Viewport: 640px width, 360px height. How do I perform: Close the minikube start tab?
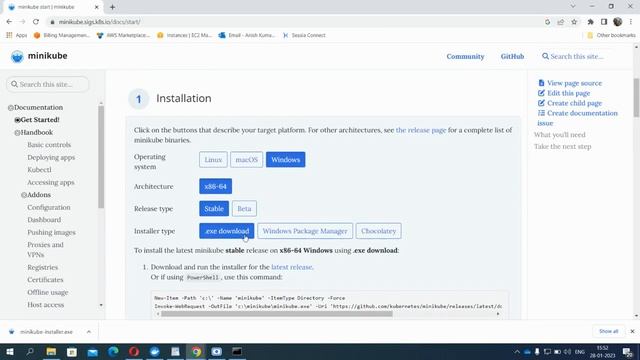pos(97,7)
